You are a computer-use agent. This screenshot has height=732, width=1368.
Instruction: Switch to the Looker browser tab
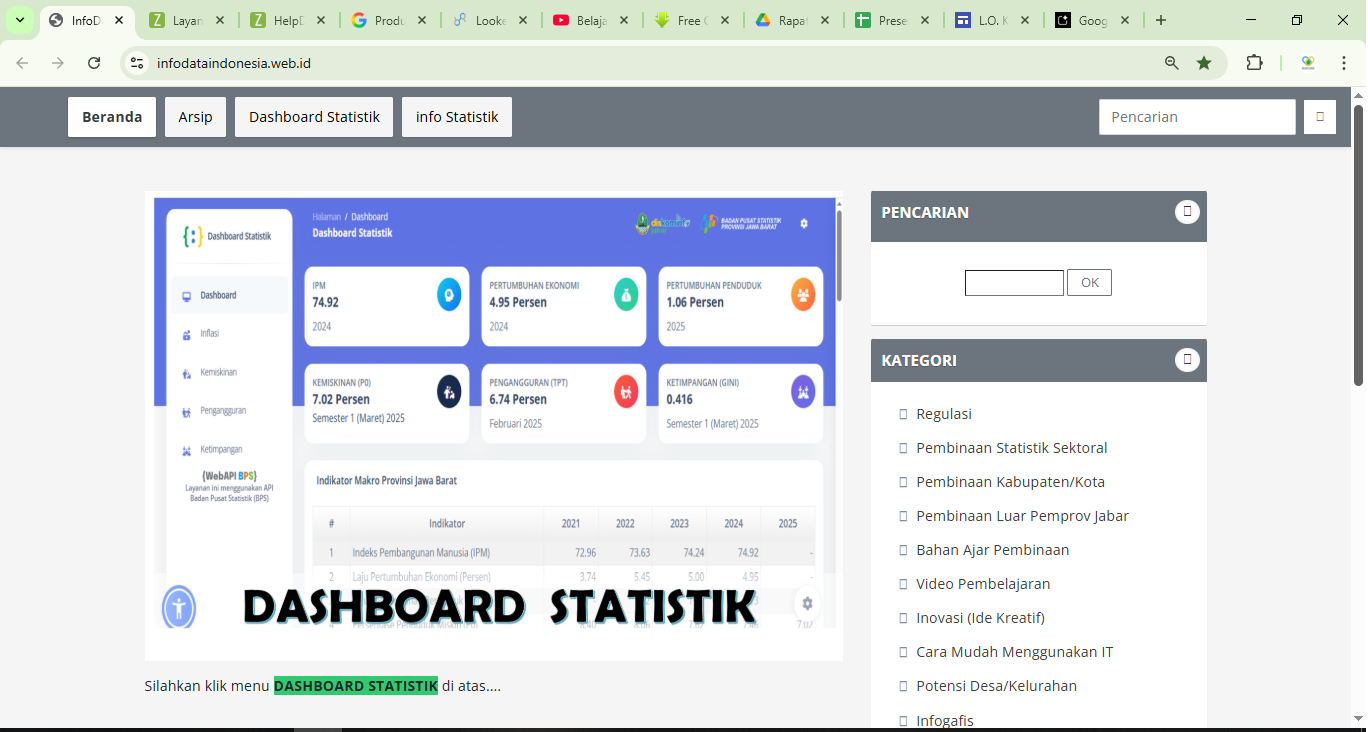pyautogui.click(x=490, y=20)
